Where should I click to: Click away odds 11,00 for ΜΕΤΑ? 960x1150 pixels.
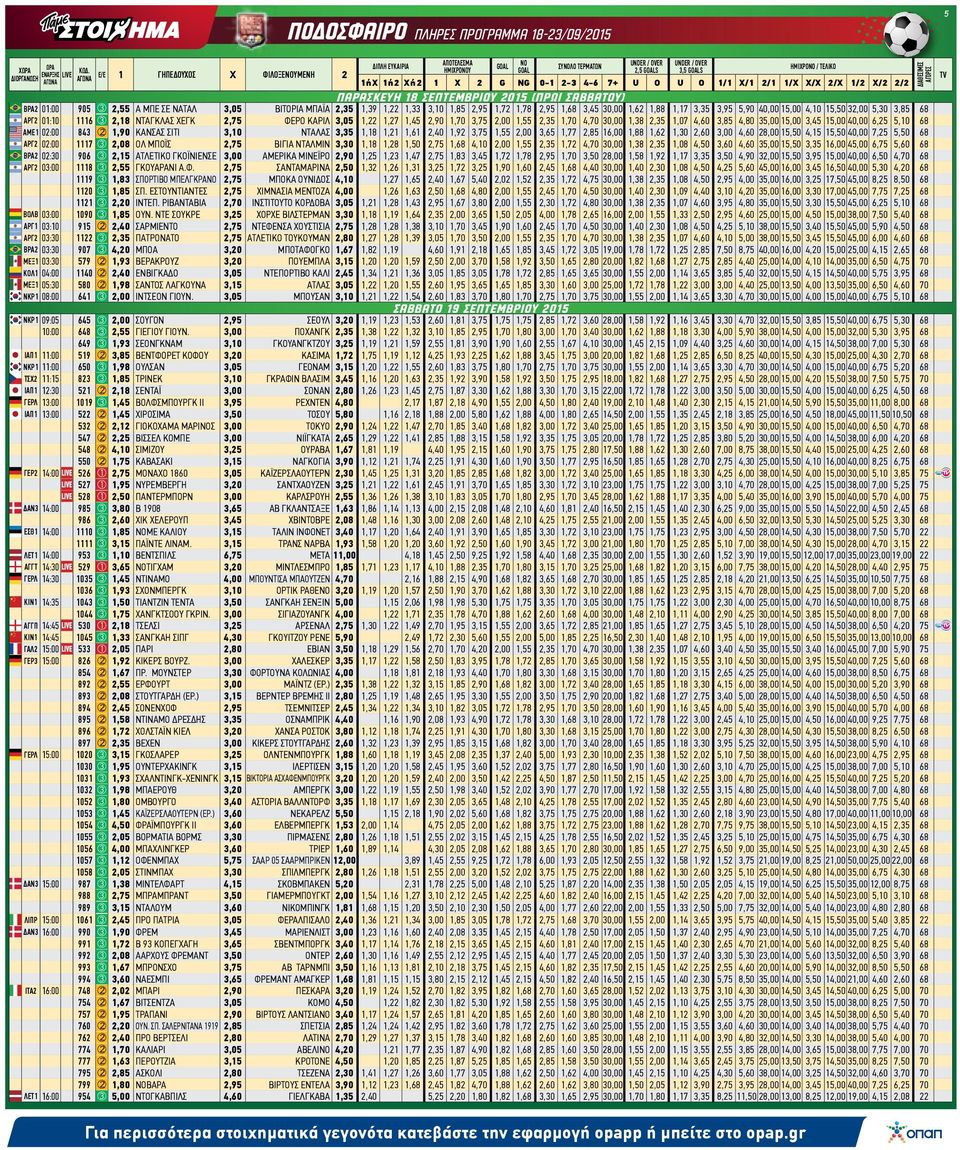[344, 555]
